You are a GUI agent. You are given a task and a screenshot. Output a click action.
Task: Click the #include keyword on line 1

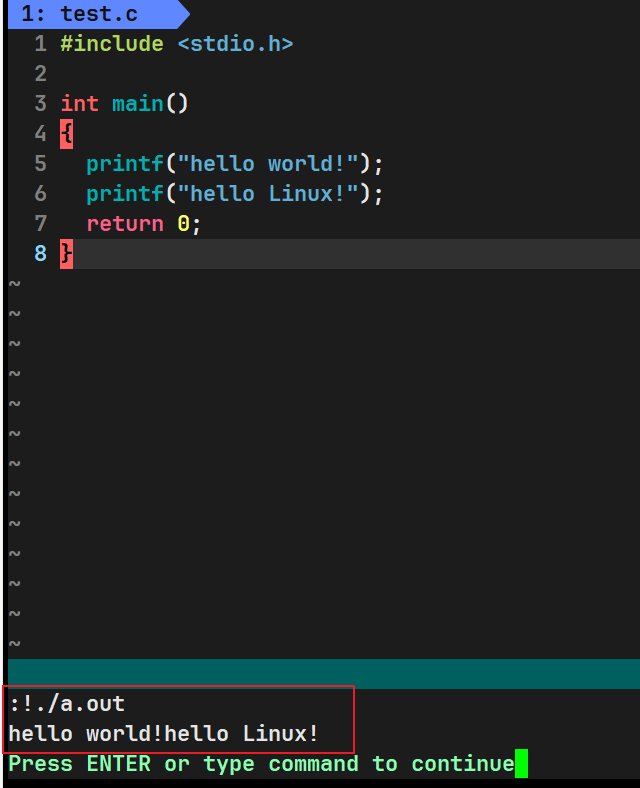click(x=112, y=44)
